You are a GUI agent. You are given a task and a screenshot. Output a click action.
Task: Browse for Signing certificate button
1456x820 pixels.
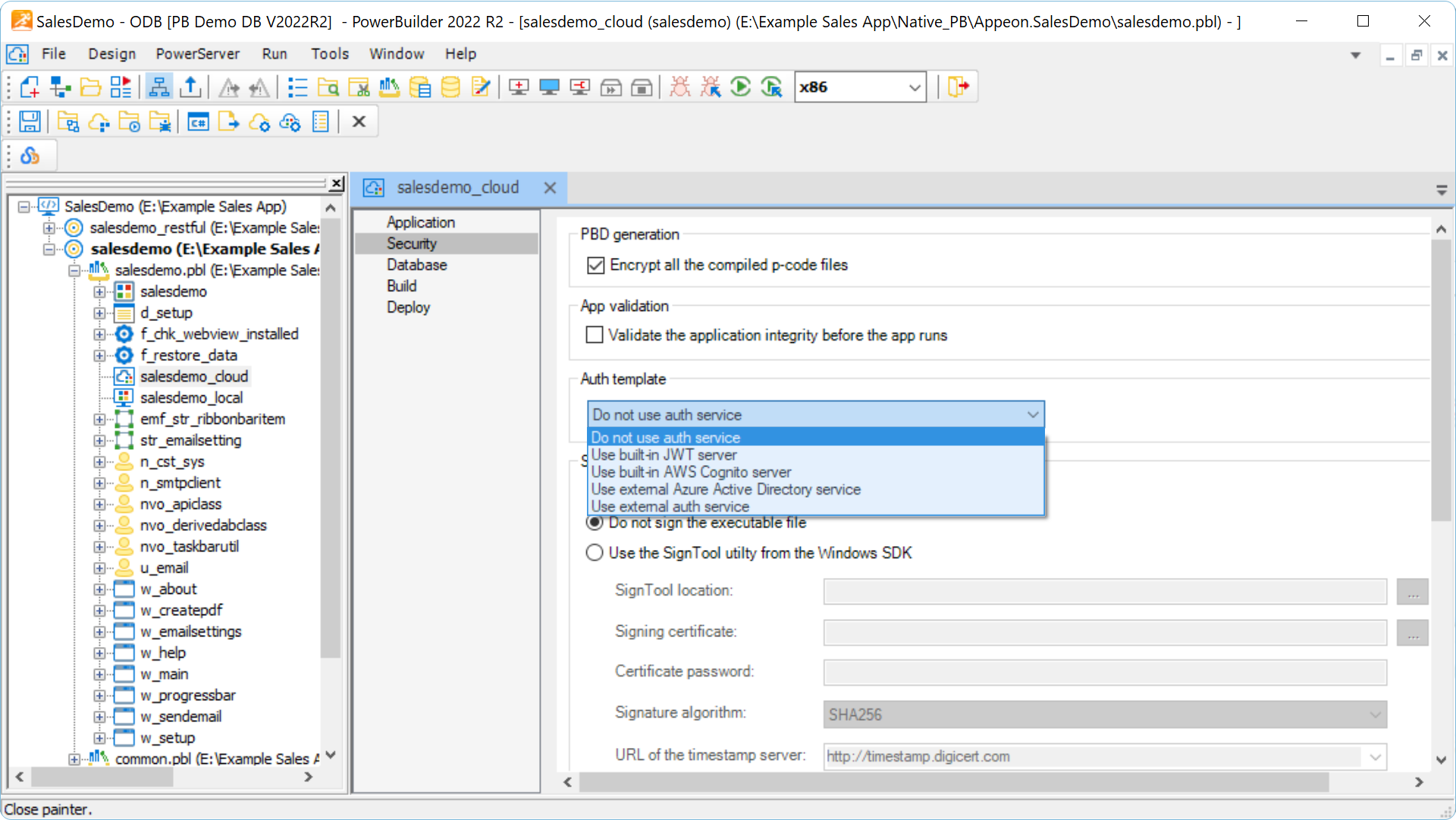tap(1412, 633)
